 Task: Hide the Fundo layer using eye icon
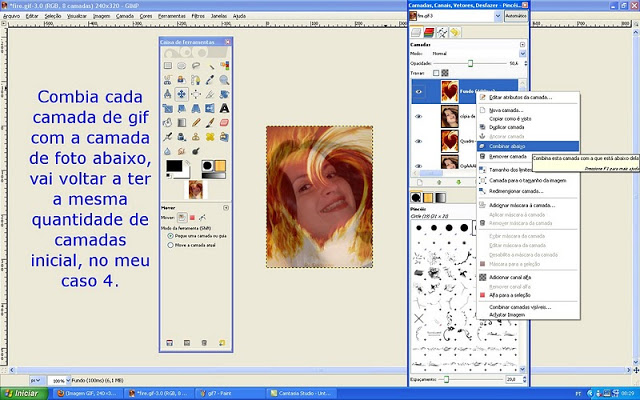417,92
